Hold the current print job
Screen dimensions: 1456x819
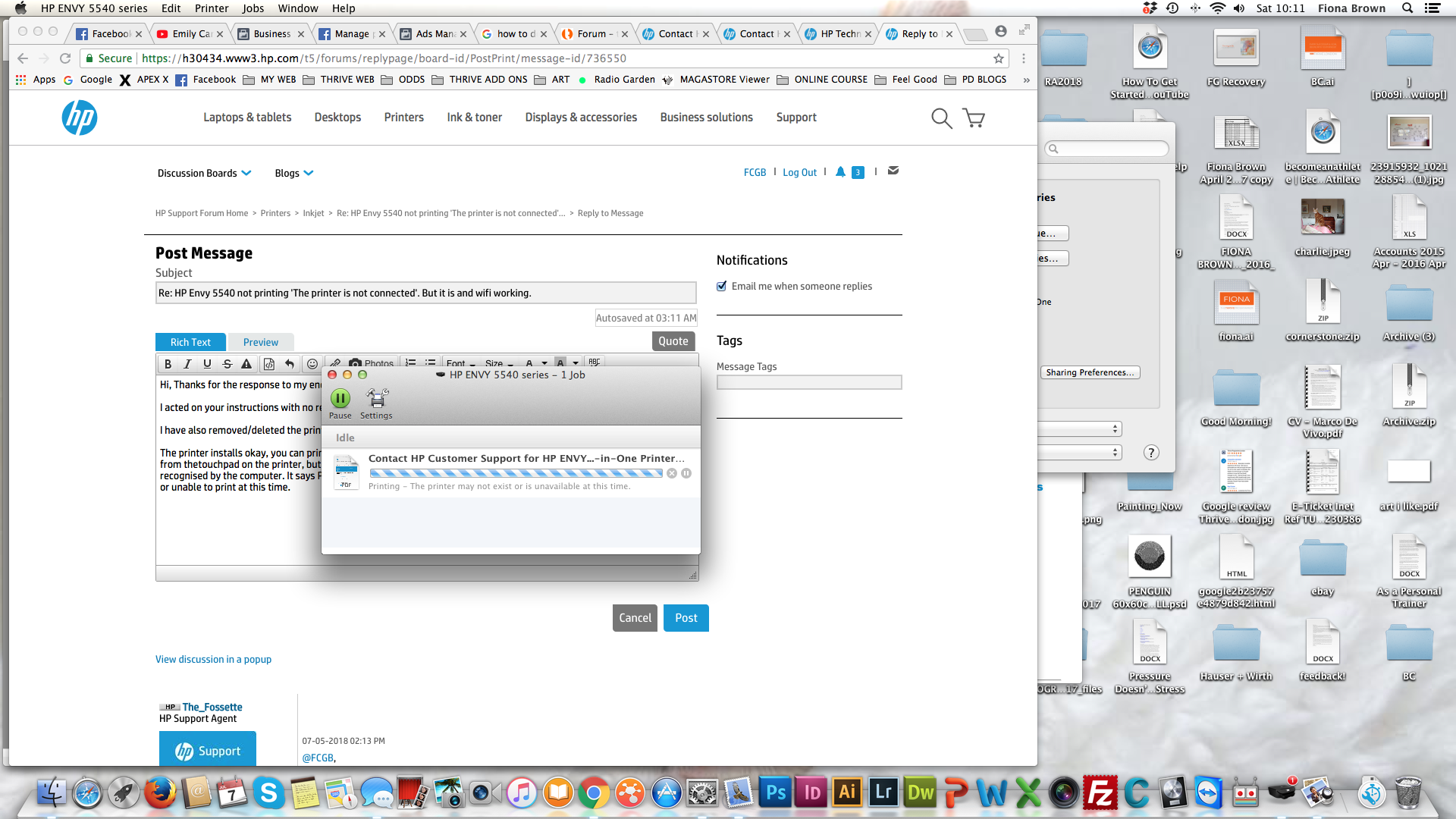[686, 473]
